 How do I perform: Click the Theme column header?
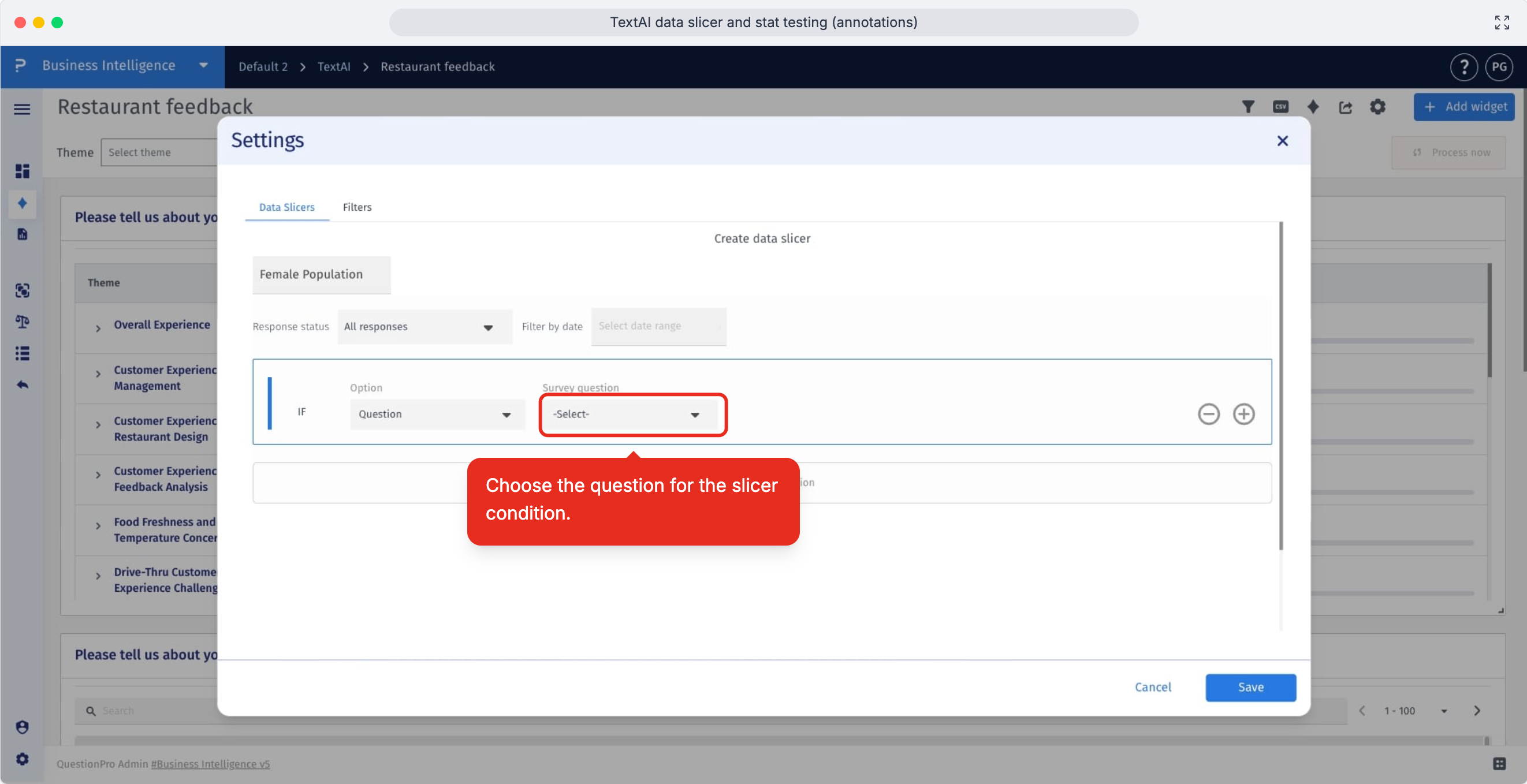pos(104,283)
